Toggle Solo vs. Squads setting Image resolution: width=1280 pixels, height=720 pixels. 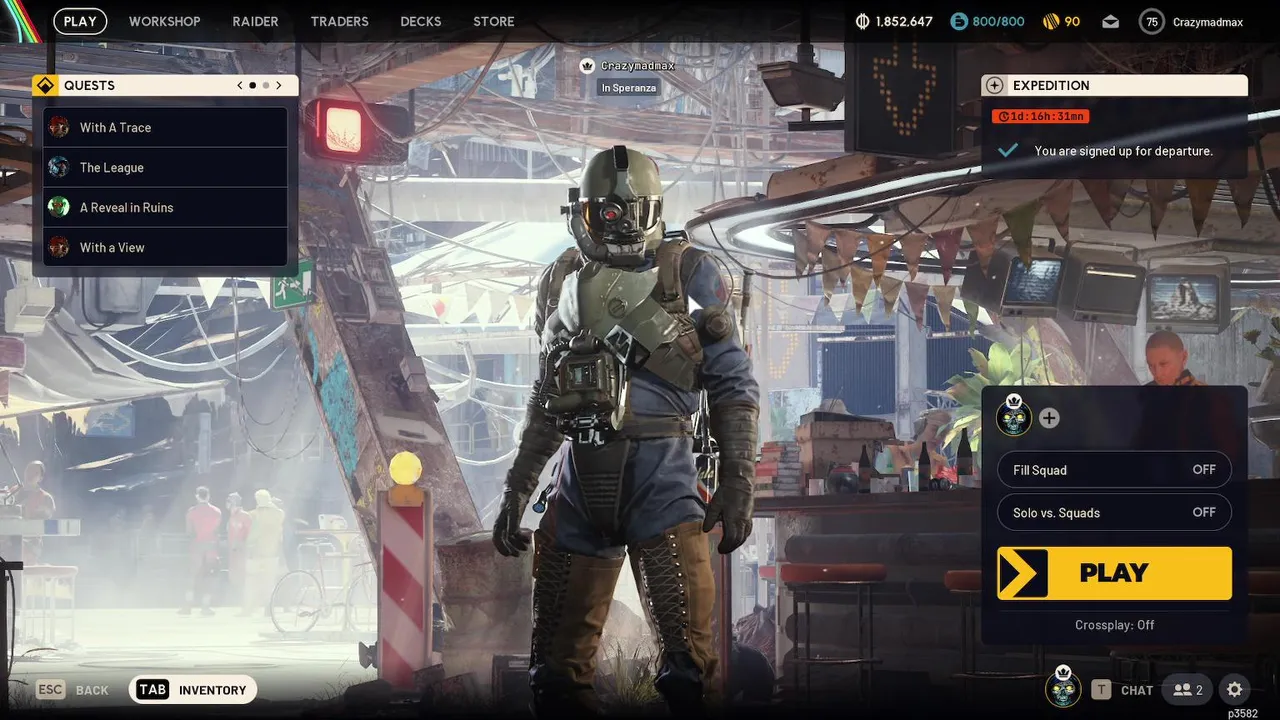point(1114,512)
